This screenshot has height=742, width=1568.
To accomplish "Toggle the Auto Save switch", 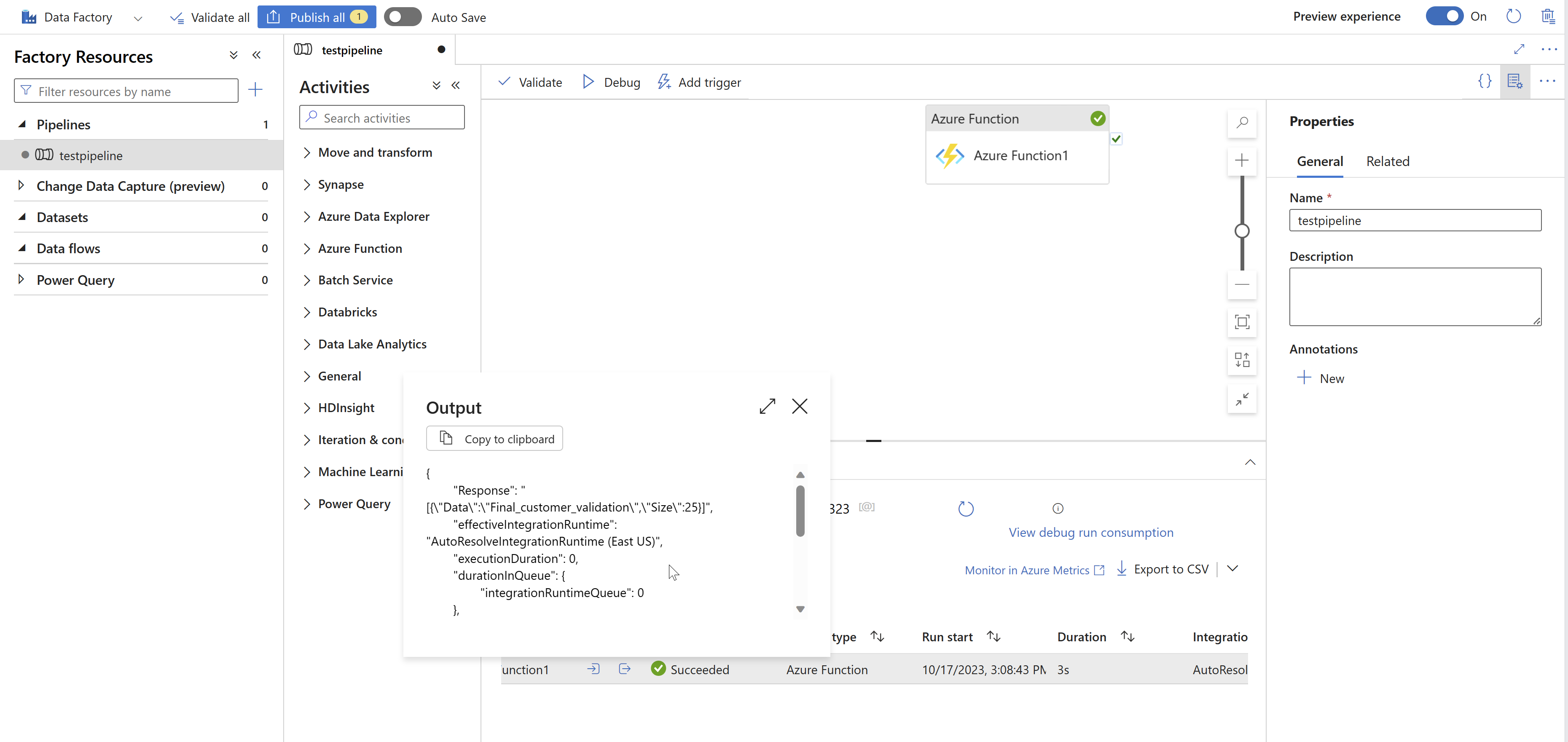I will click(403, 17).
